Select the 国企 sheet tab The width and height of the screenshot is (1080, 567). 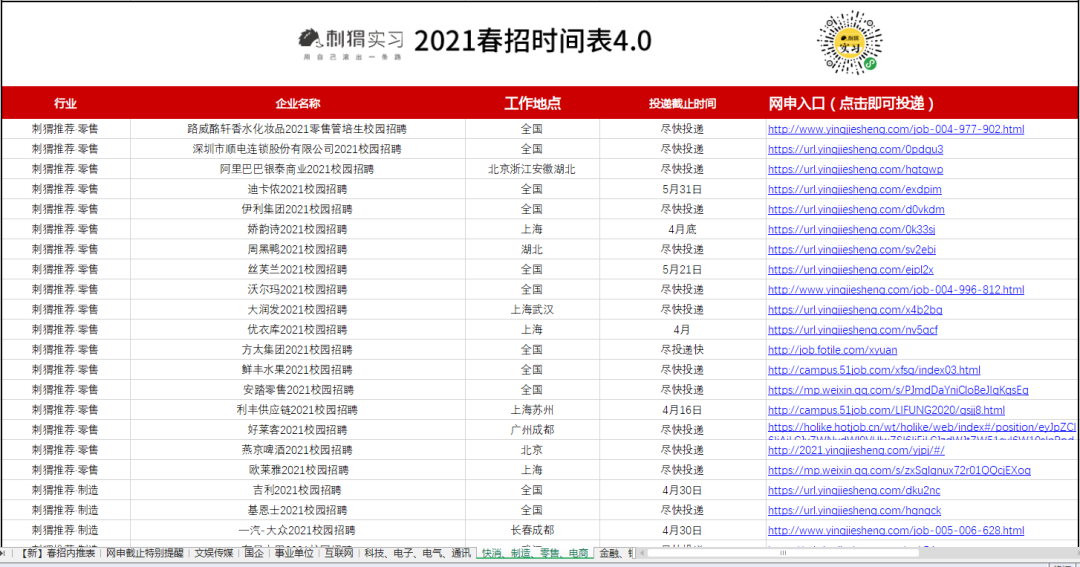click(253, 553)
